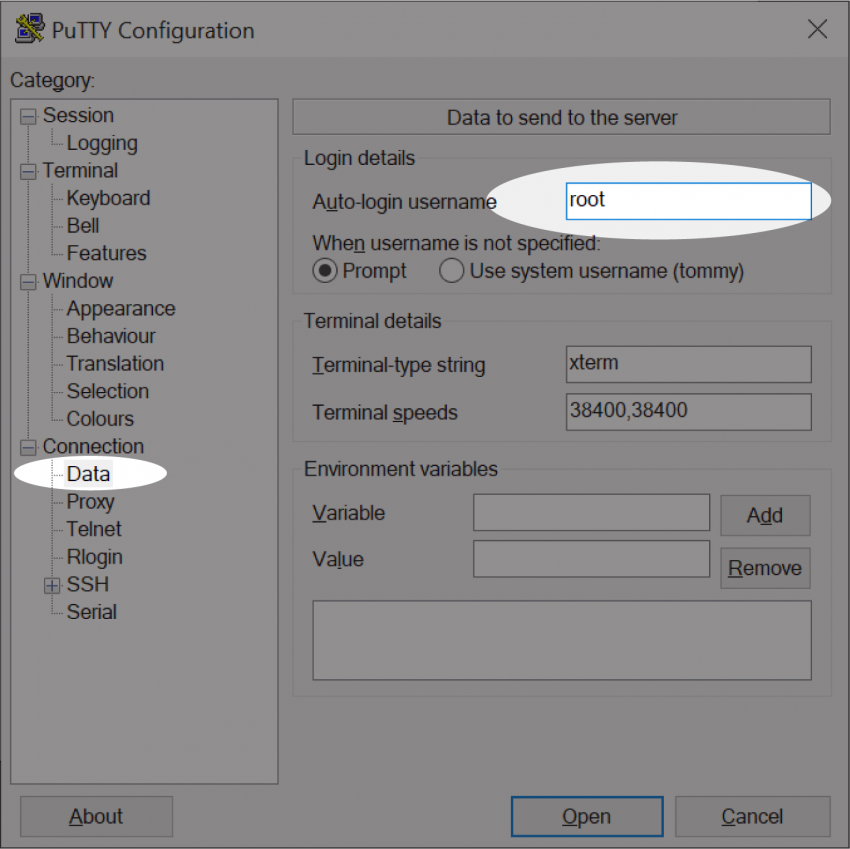This screenshot has height=849, width=850.
Task: Click the Auto-login username field containing root
Action: [x=688, y=200]
